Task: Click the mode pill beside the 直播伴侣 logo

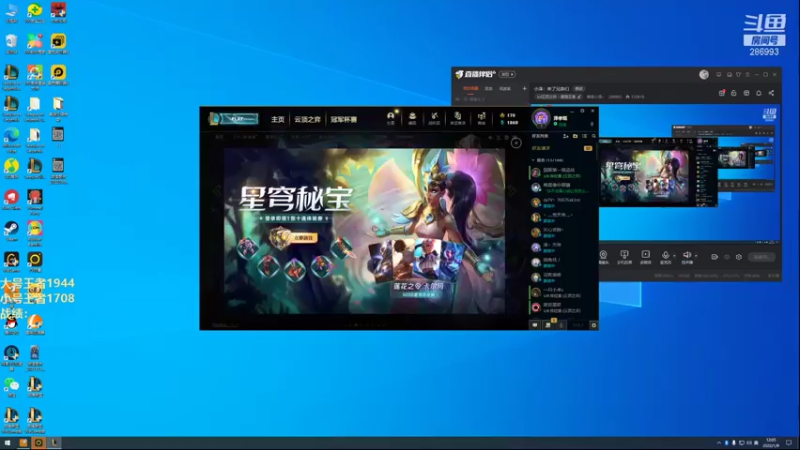Action: (x=507, y=74)
